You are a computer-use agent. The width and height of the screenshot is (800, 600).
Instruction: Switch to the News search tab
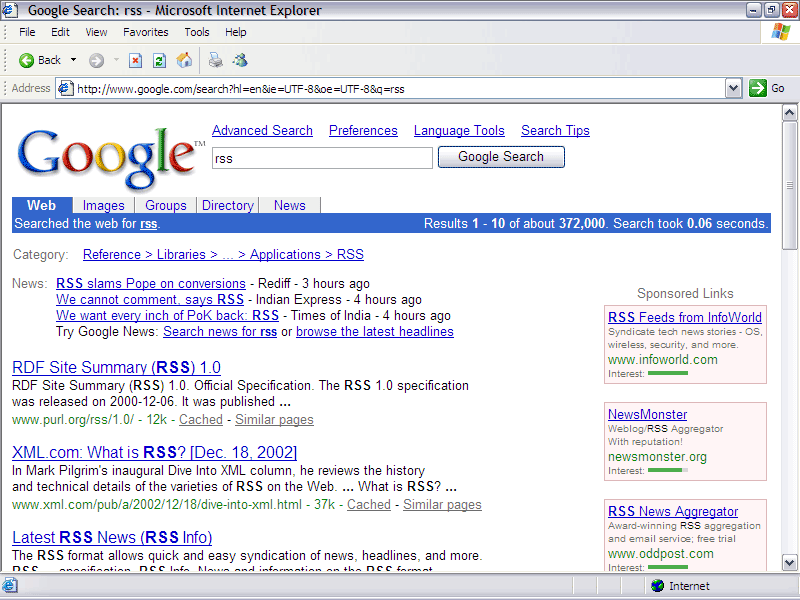click(x=290, y=205)
